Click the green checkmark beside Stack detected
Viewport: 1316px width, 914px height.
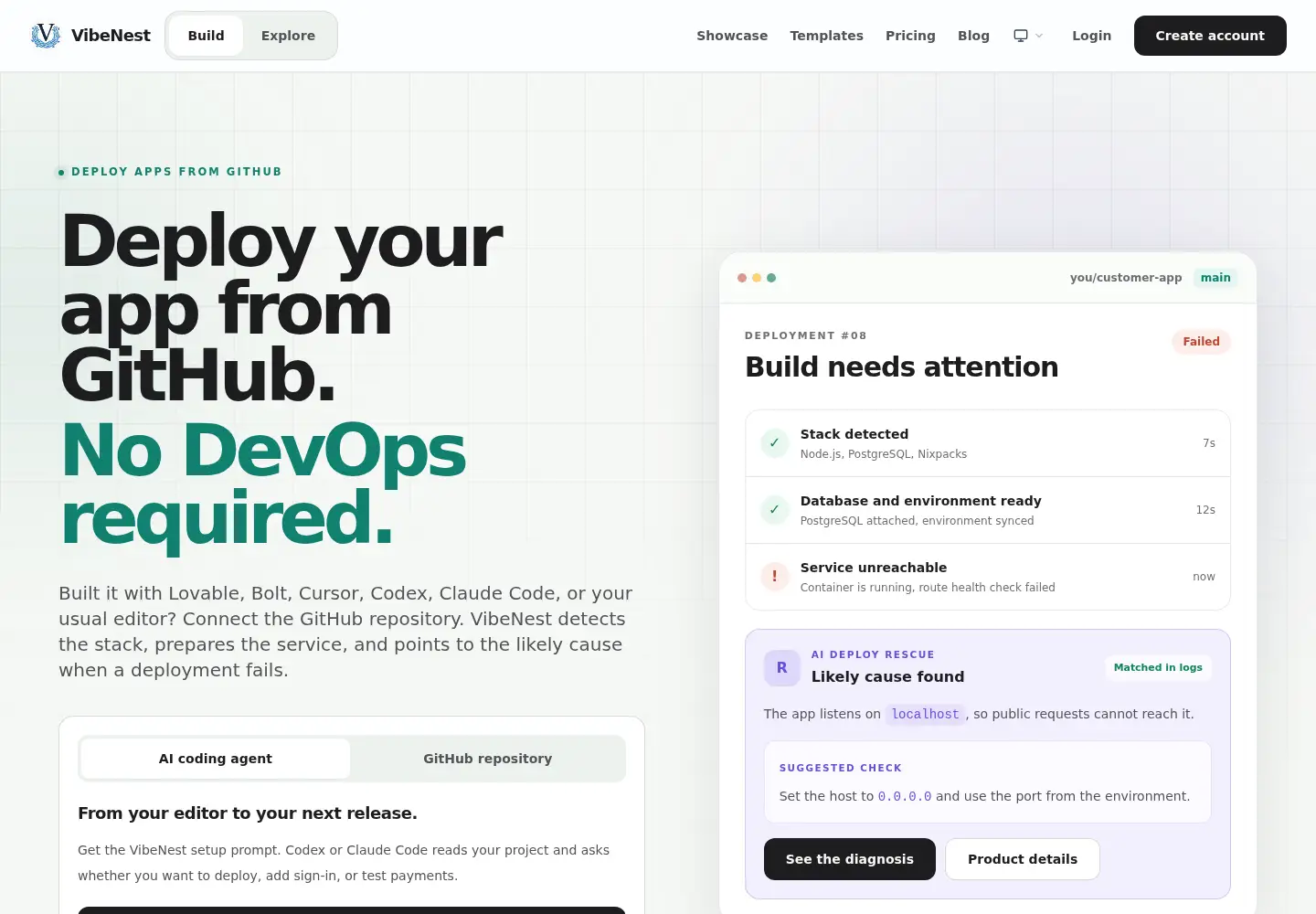(x=774, y=443)
